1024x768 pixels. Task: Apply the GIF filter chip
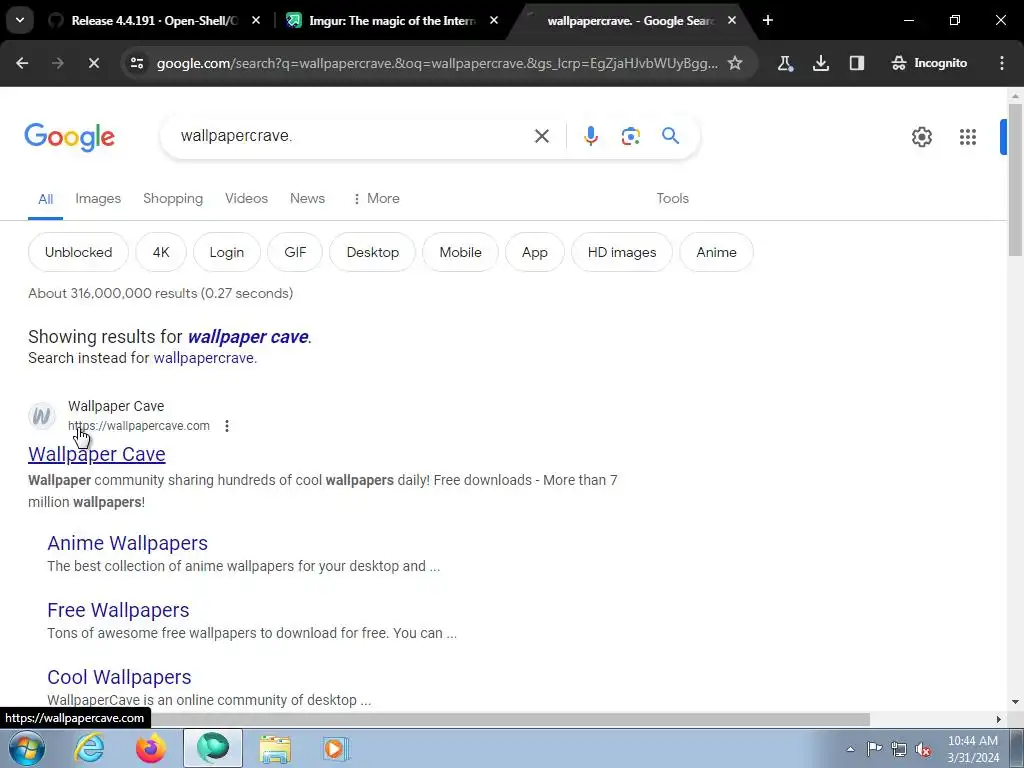[295, 252]
